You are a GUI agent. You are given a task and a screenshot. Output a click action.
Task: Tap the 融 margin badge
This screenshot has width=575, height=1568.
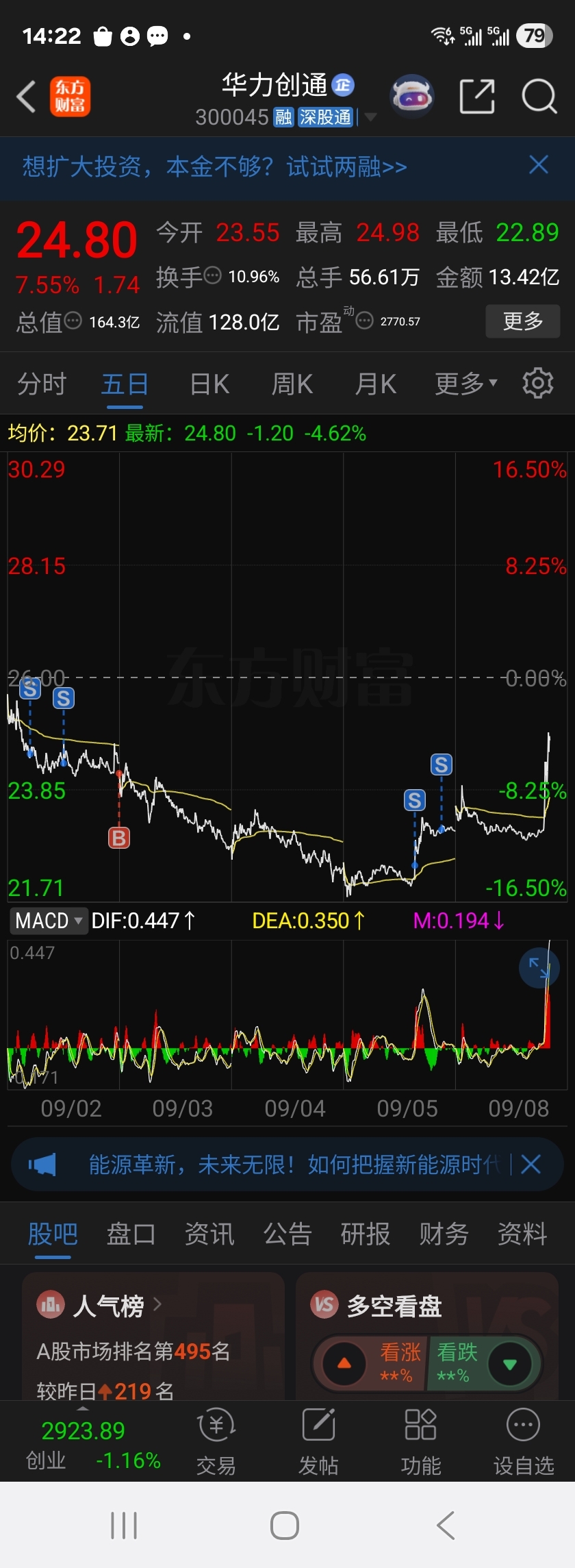pyautogui.click(x=283, y=118)
